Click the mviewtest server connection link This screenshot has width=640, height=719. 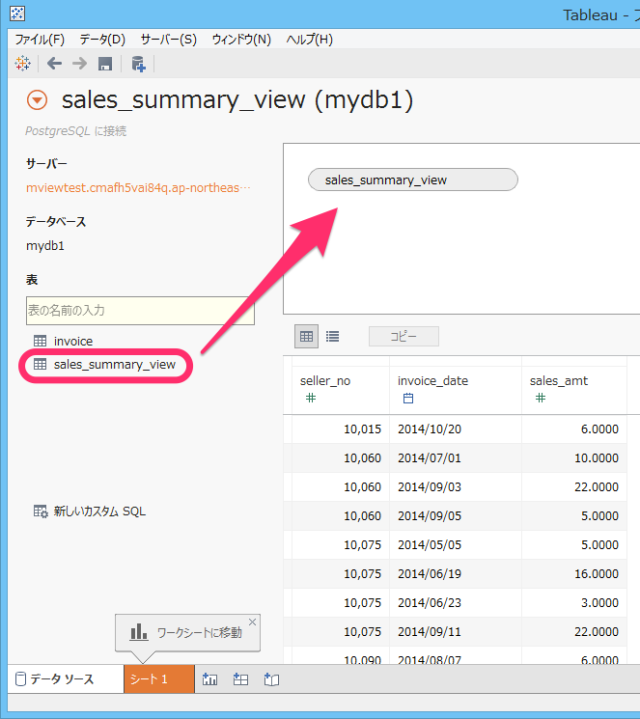click(x=138, y=188)
